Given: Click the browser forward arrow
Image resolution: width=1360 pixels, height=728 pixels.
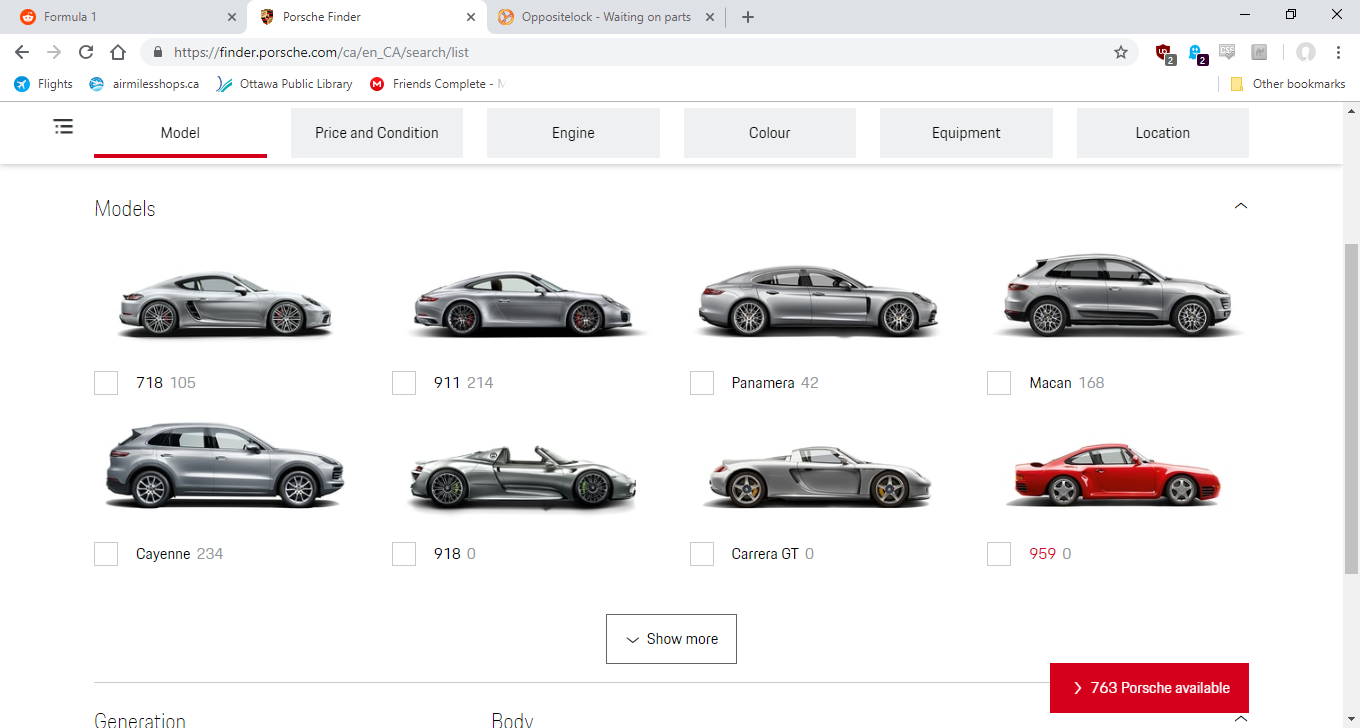Looking at the screenshot, I should 54,52.
